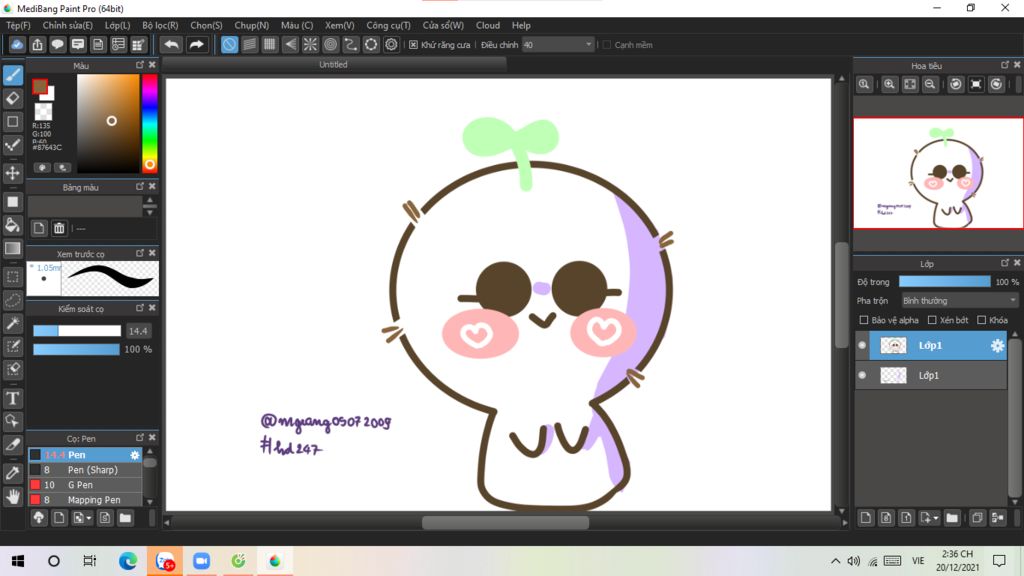
Task: Select the Mapping Pen brush
Action: pyautogui.click(x=85, y=500)
